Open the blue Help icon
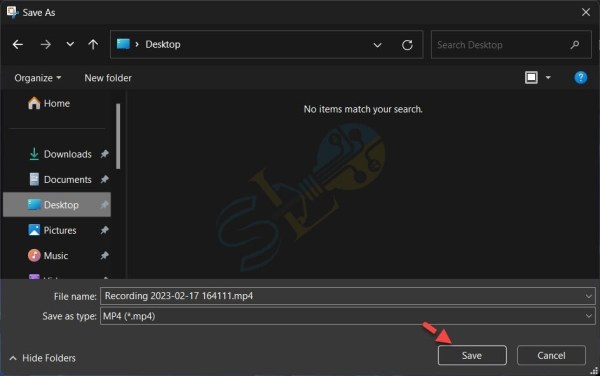Screen dimensions: 600x376 pos(580,78)
